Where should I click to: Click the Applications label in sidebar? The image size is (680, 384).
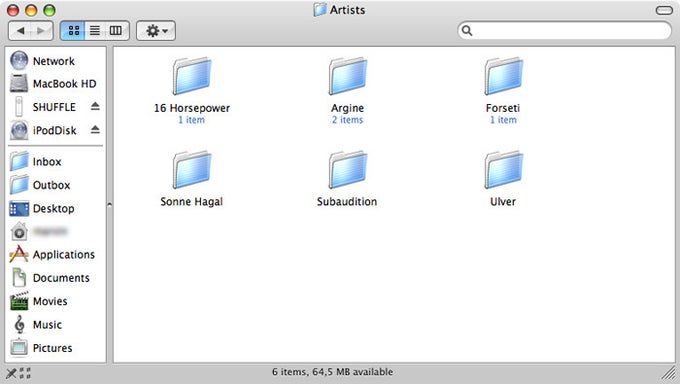[x=64, y=255]
